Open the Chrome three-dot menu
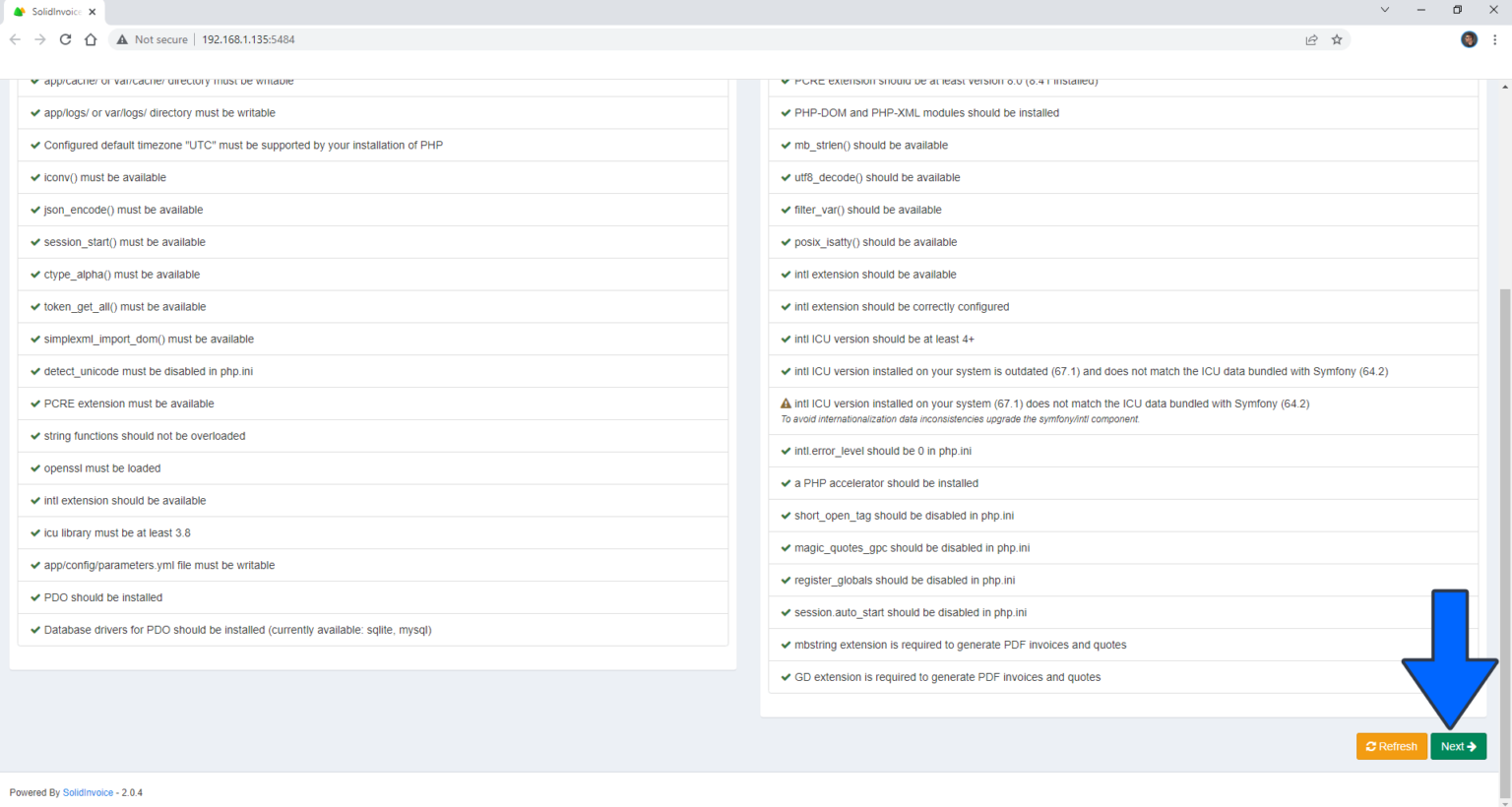Screen dimensions: 1512x807 pos(1495,39)
